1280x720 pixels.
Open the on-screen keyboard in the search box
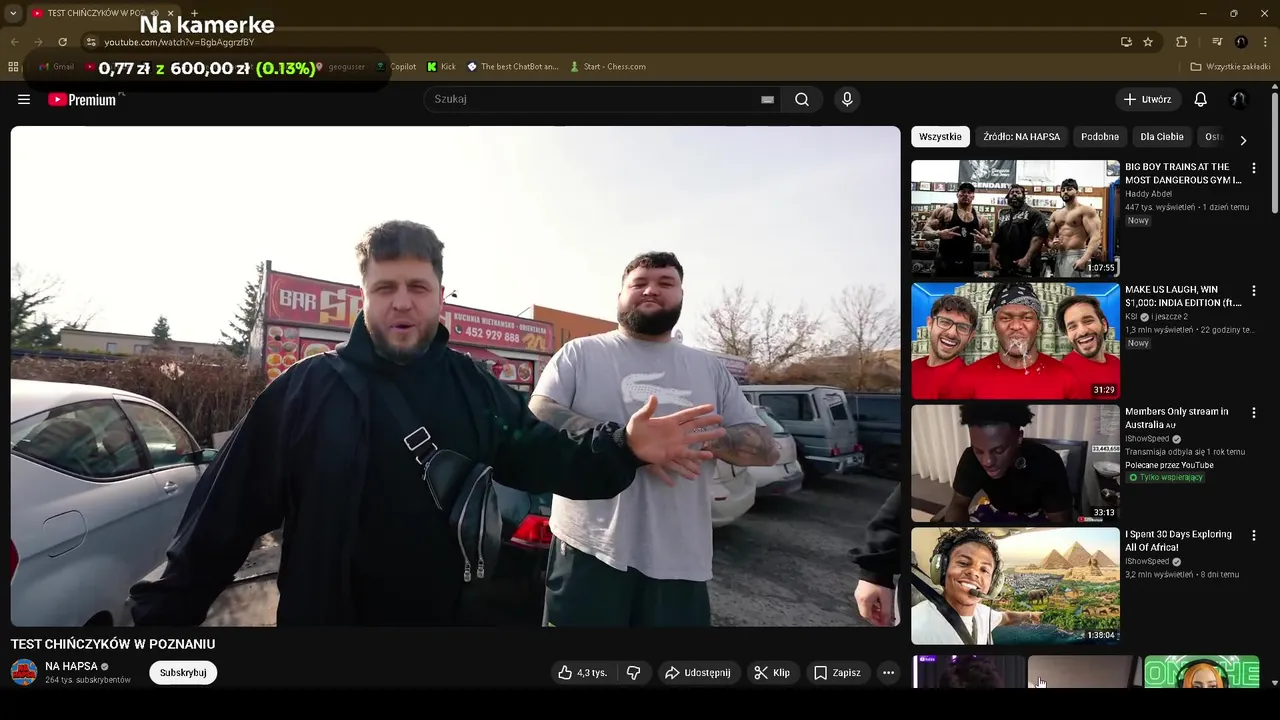[767, 99]
